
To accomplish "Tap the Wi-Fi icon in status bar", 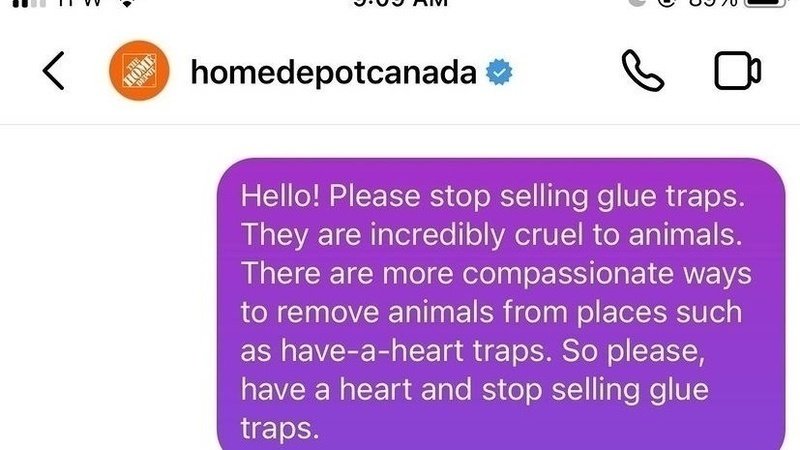I will (126, 3).
